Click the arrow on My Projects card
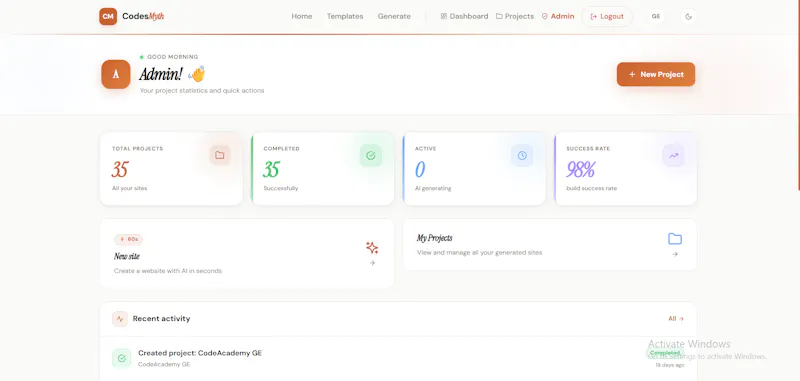The height and width of the screenshot is (381, 800). click(675, 254)
